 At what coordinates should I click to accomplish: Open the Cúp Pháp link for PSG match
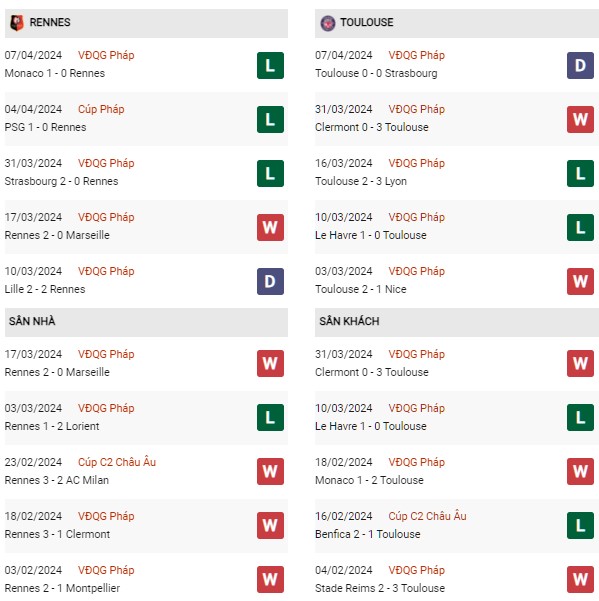pos(101,109)
